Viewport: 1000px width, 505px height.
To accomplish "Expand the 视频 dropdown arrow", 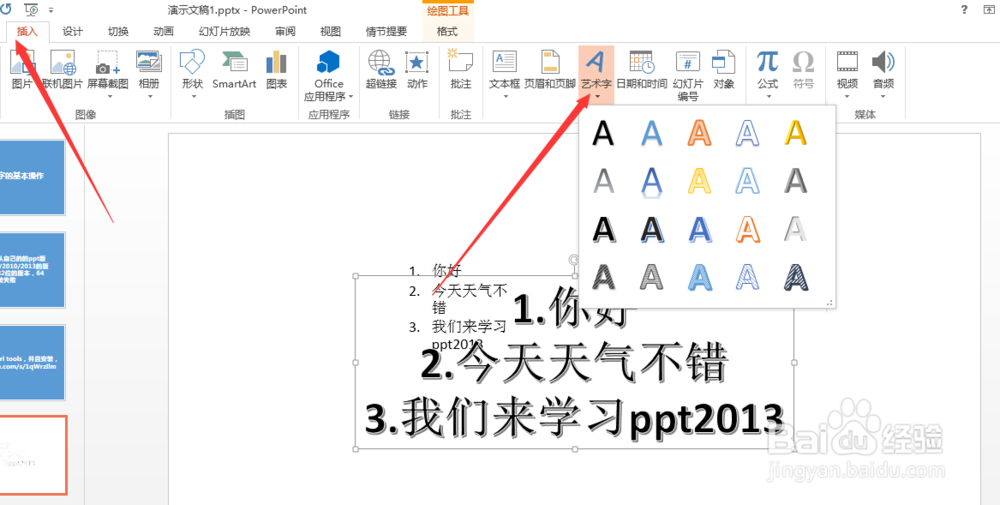I will (848, 96).
